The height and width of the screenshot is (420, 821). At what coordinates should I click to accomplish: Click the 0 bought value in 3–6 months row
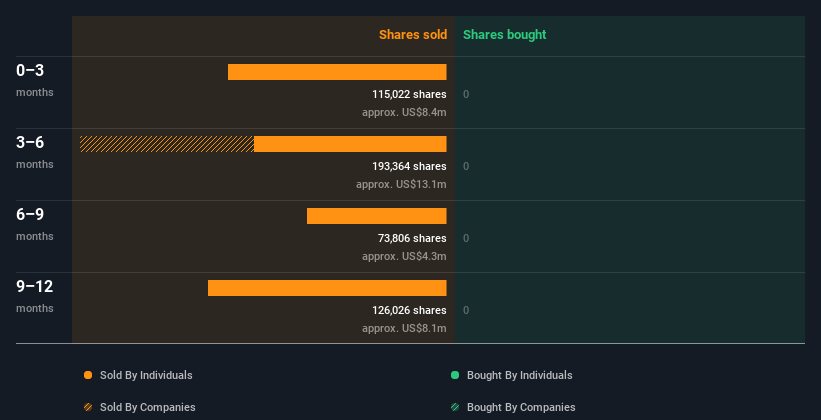pos(466,167)
